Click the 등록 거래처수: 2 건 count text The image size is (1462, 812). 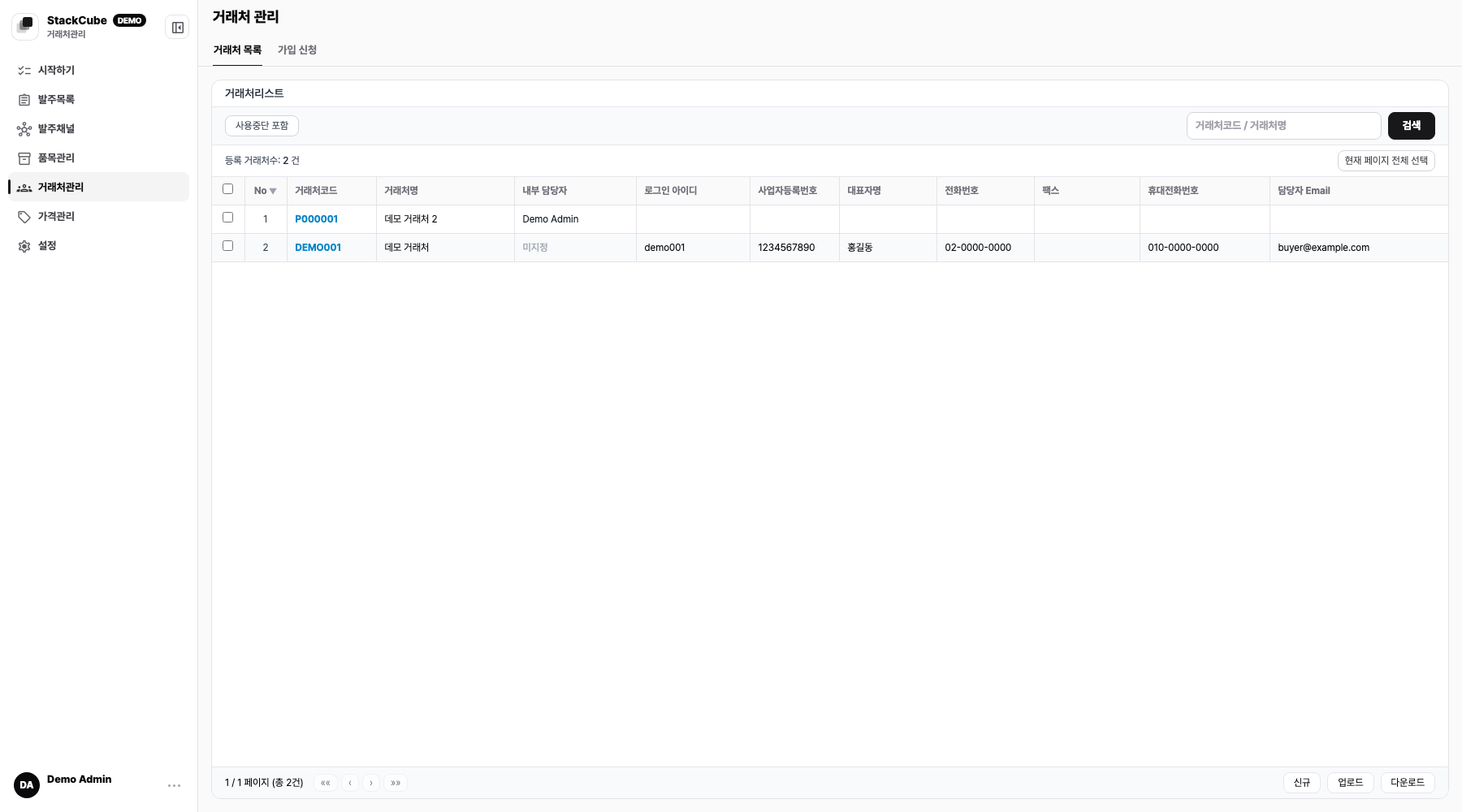(x=262, y=161)
